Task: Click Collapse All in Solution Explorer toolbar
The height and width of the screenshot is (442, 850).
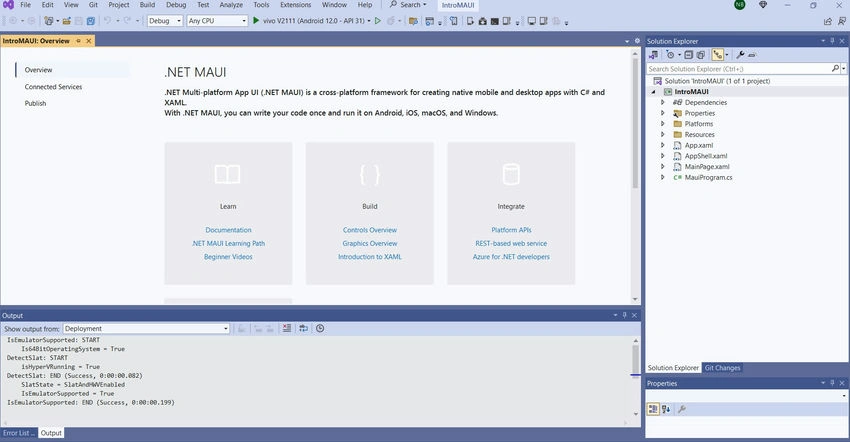Action: point(688,55)
